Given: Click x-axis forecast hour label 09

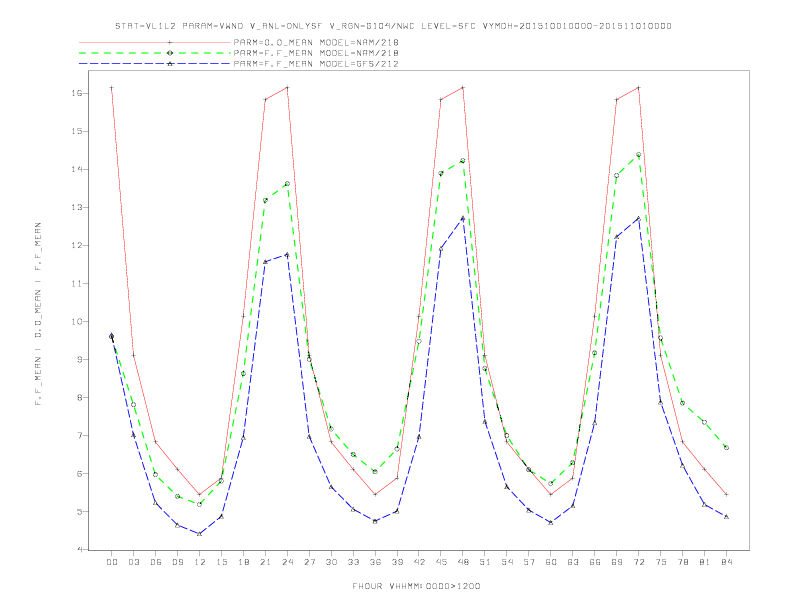Looking at the screenshot, I should coord(177,562).
